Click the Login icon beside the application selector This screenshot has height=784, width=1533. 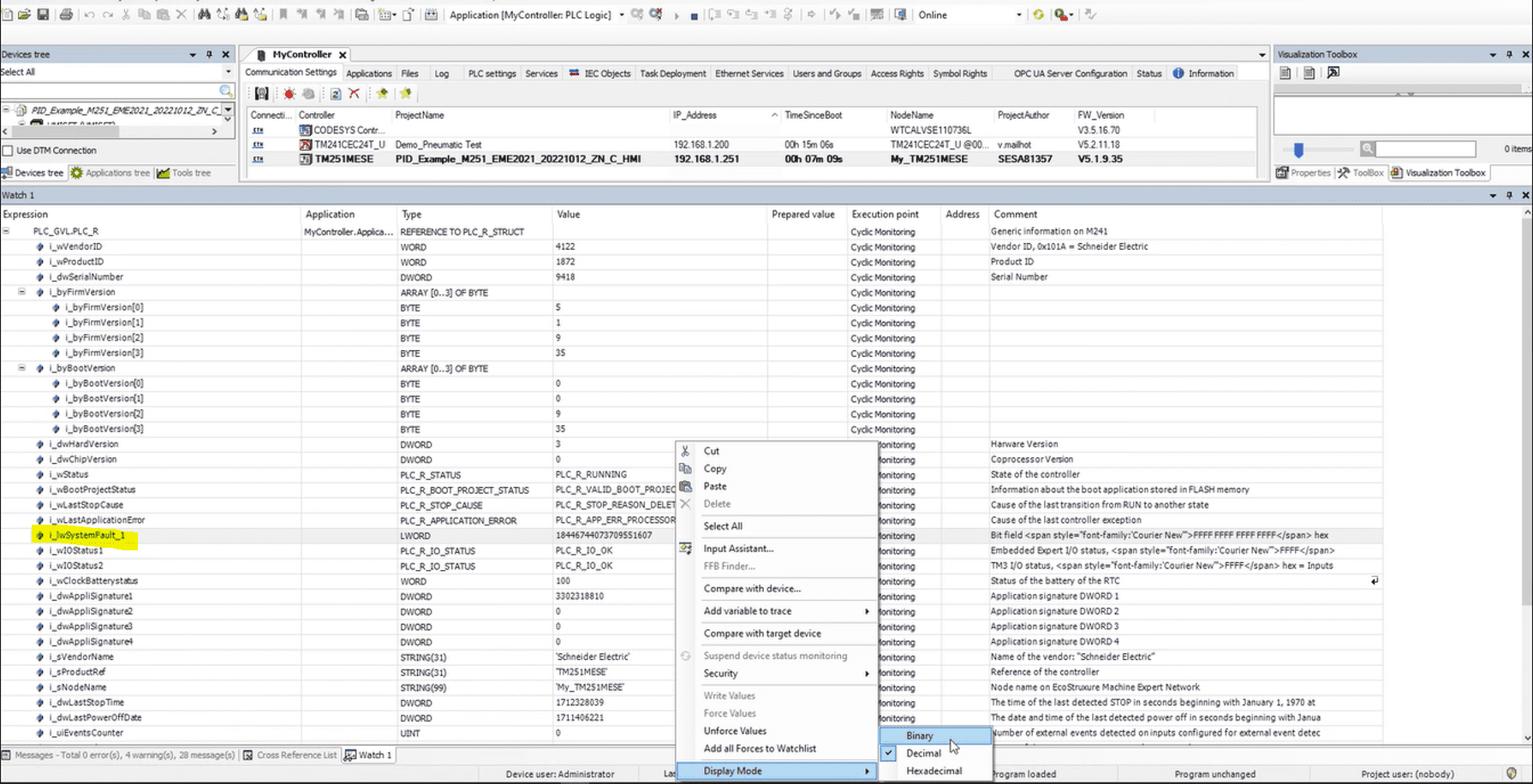(637, 15)
